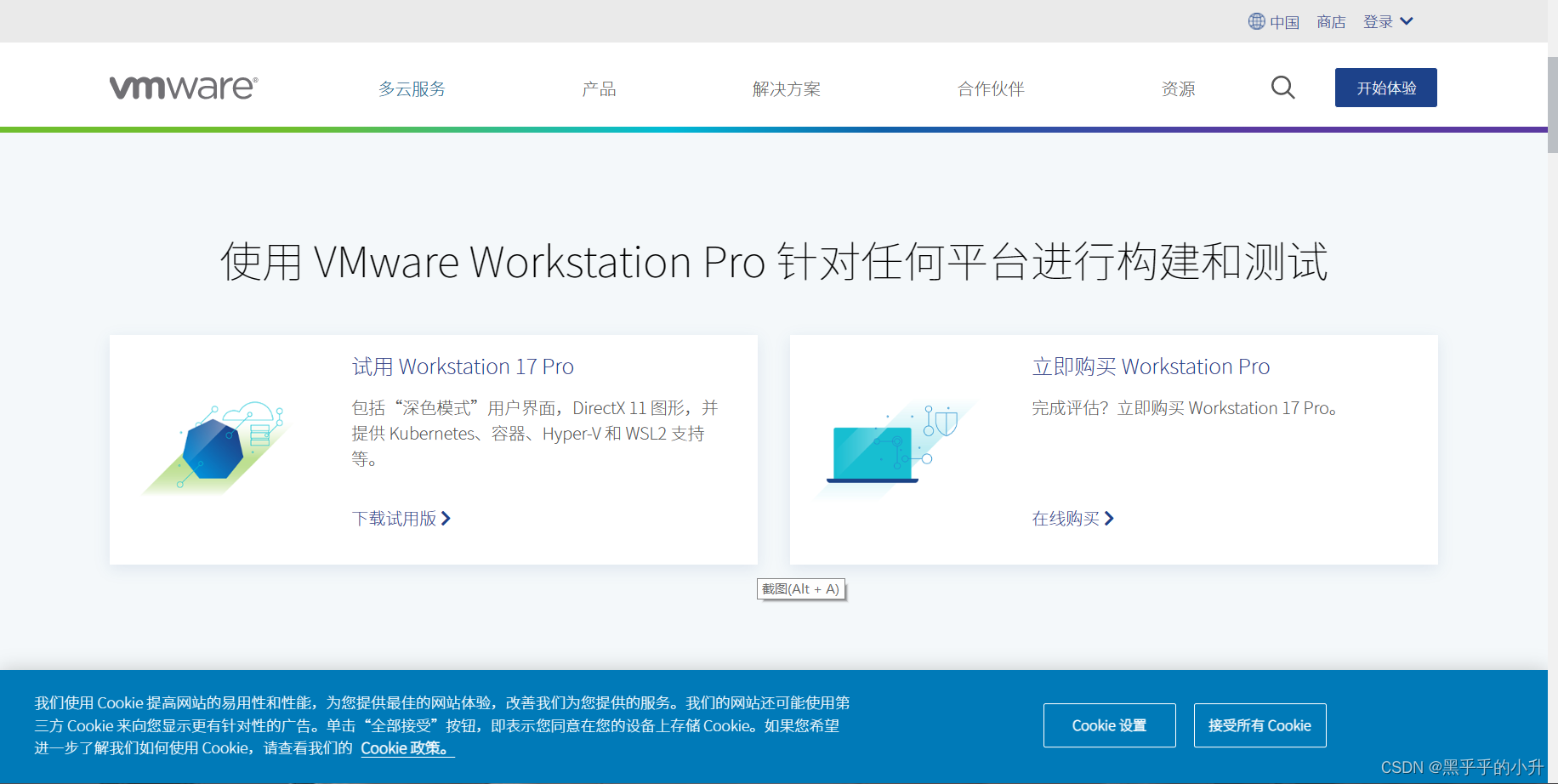Open the Cookie 政策 link
Screen dimensions: 1558x784
tap(407, 748)
